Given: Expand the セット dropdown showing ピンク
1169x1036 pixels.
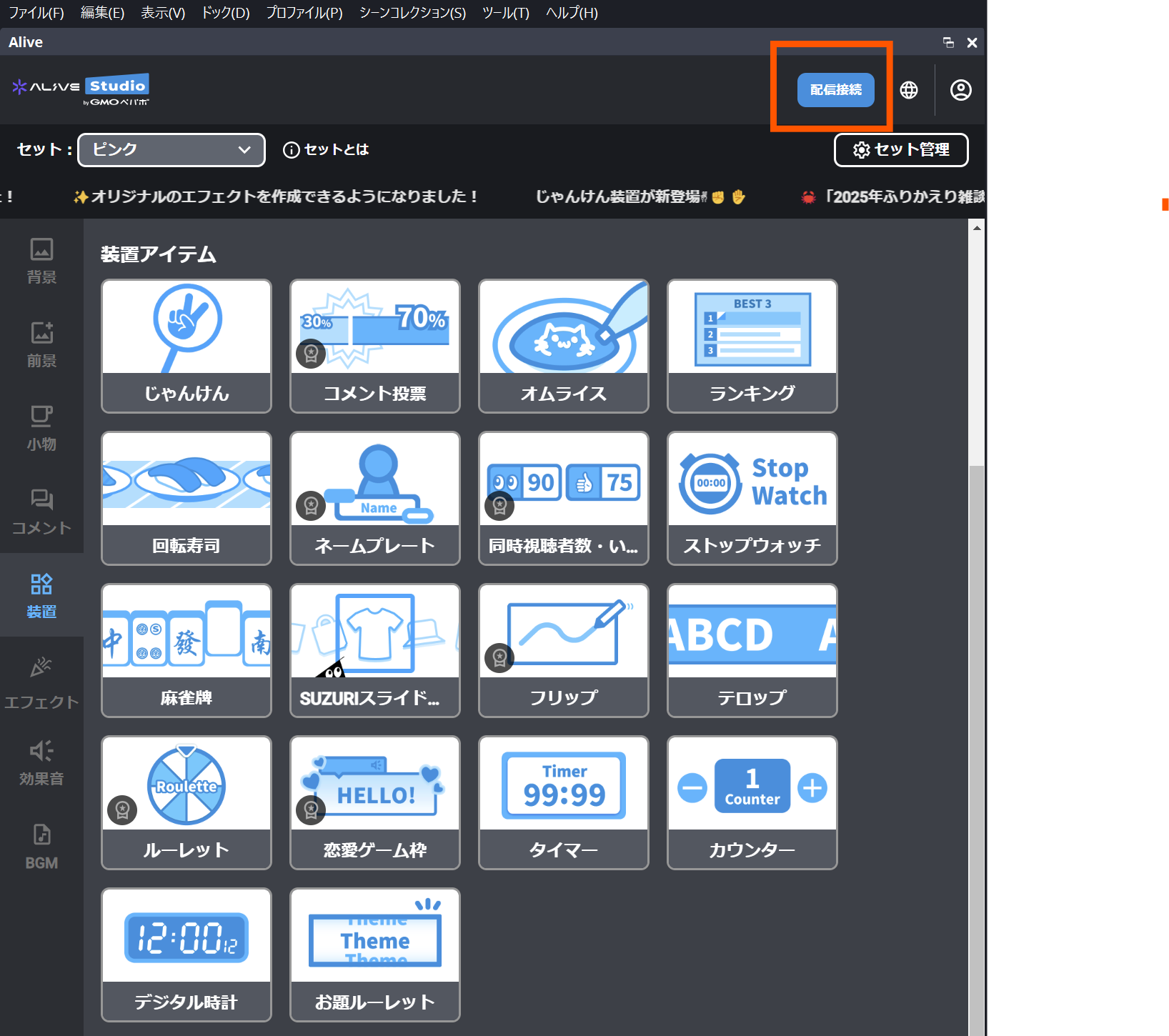Looking at the screenshot, I should point(171,150).
